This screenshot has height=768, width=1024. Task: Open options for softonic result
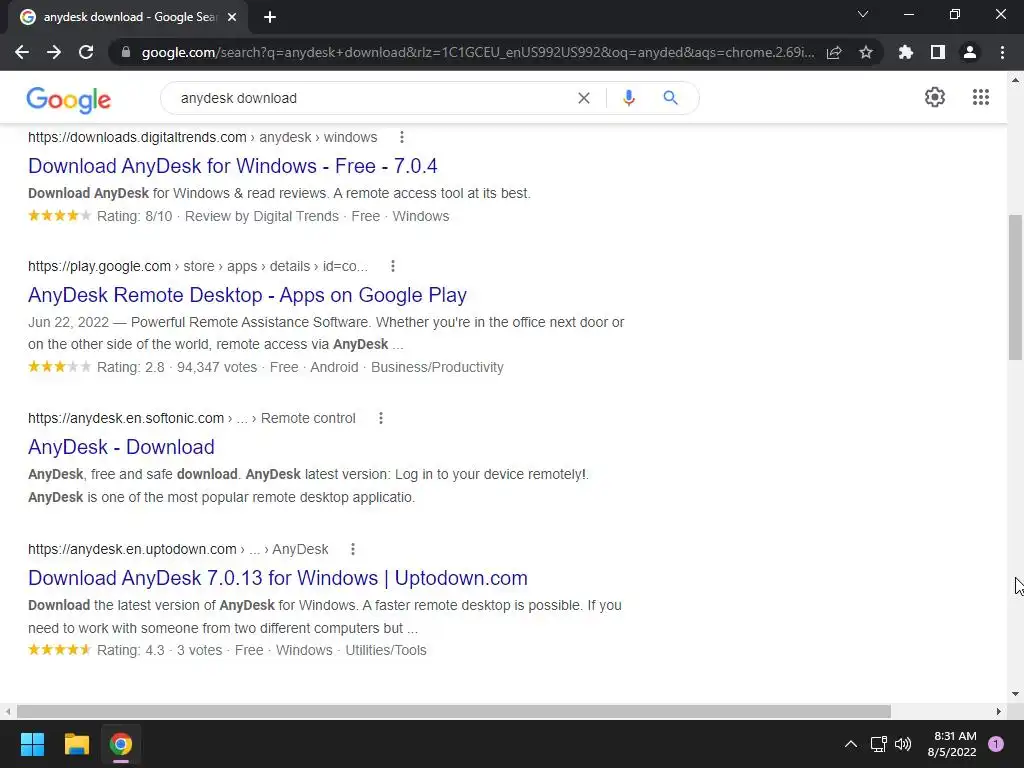click(x=381, y=418)
